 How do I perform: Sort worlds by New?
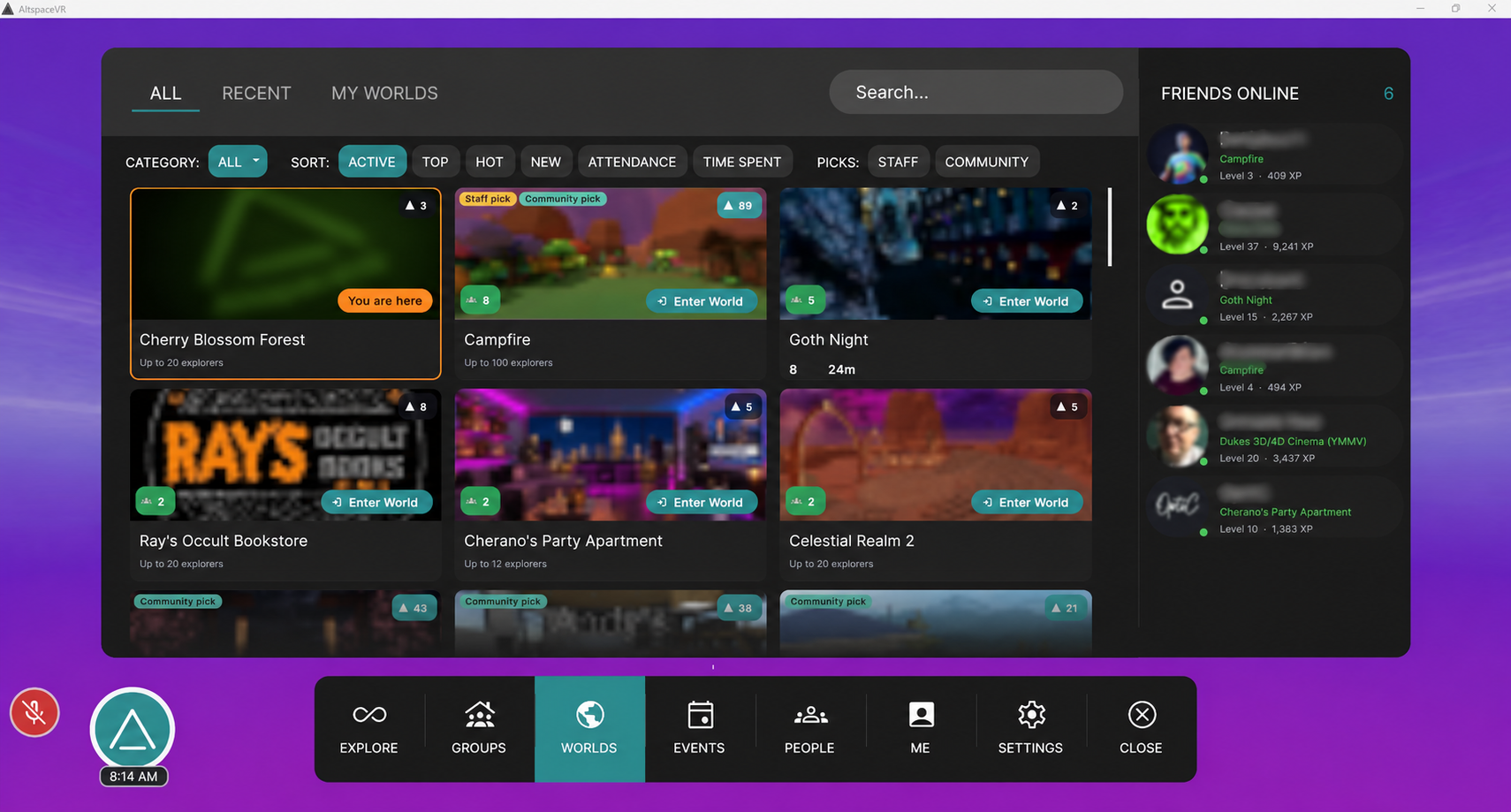click(x=546, y=162)
